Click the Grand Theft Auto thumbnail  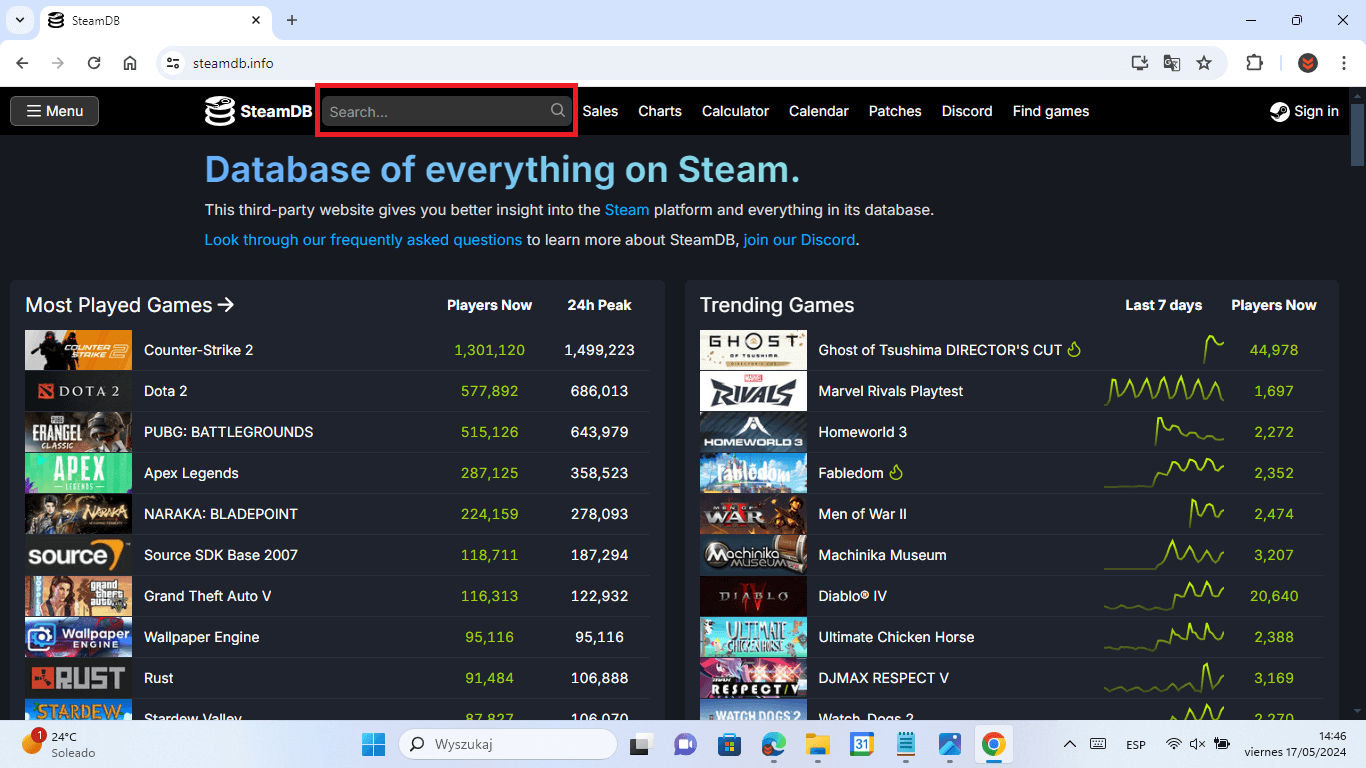coord(78,596)
